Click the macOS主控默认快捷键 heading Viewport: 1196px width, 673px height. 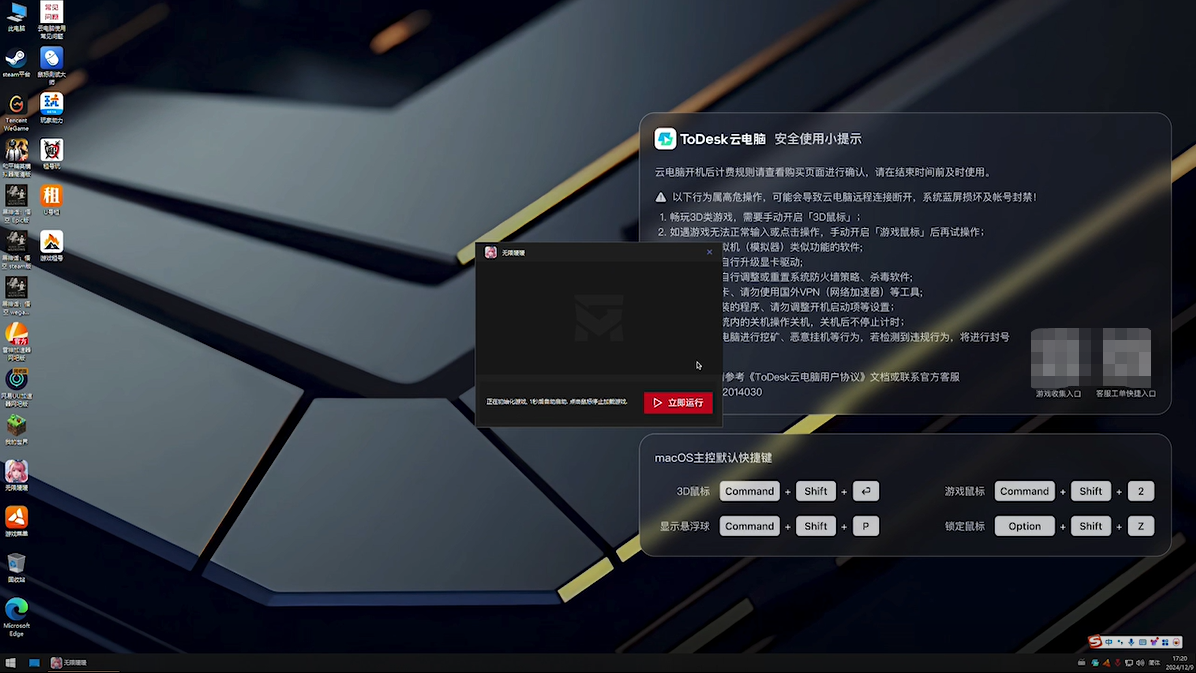713,458
